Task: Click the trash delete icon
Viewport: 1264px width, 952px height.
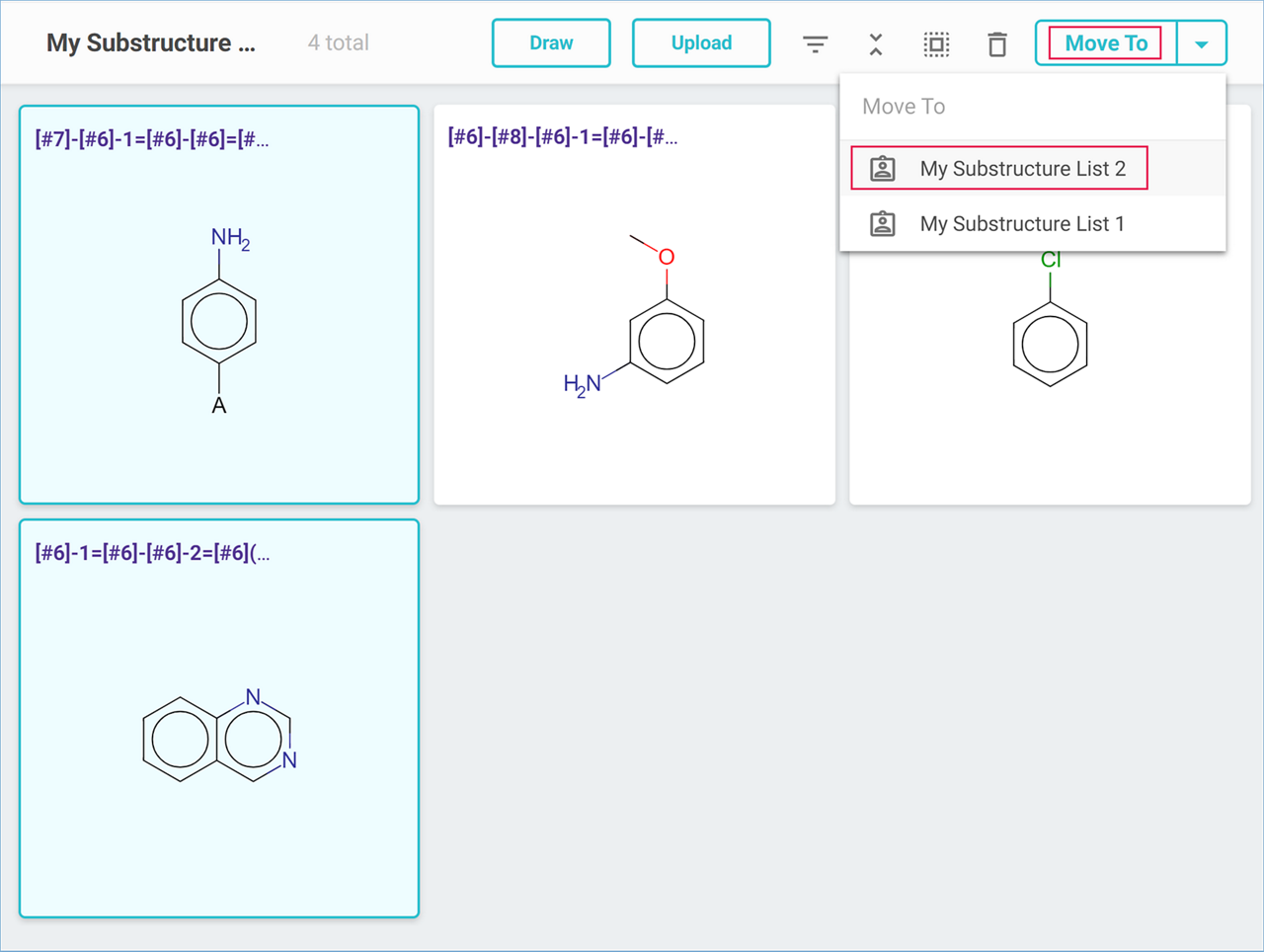Action: (997, 44)
